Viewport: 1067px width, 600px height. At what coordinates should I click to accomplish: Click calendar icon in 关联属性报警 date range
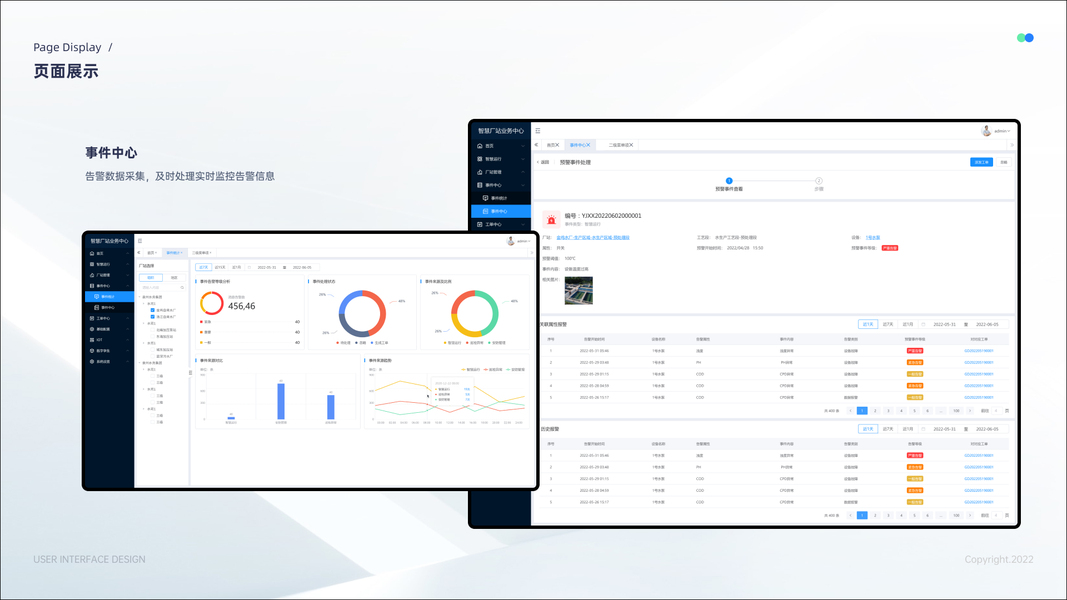tap(923, 324)
